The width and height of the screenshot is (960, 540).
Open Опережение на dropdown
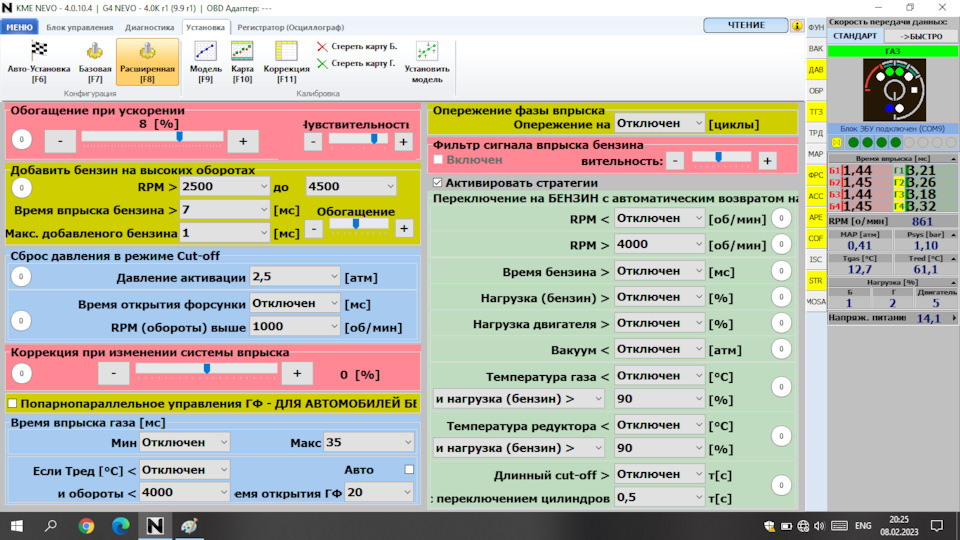pyautogui.click(x=659, y=123)
